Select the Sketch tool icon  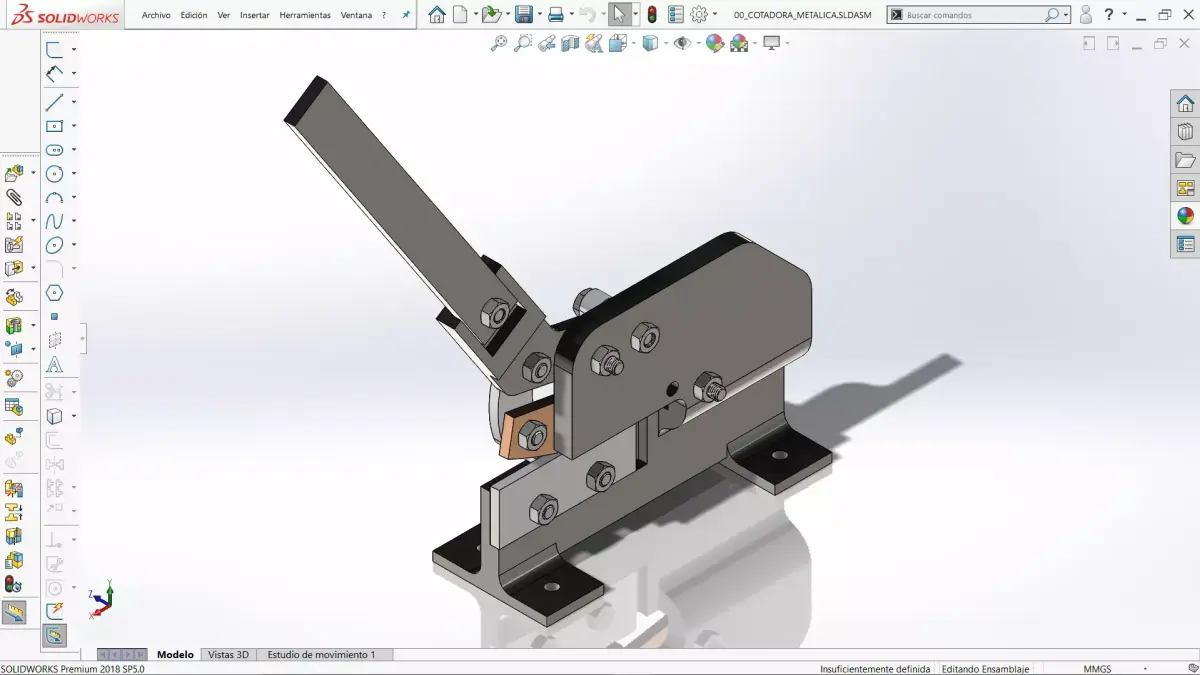point(55,49)
